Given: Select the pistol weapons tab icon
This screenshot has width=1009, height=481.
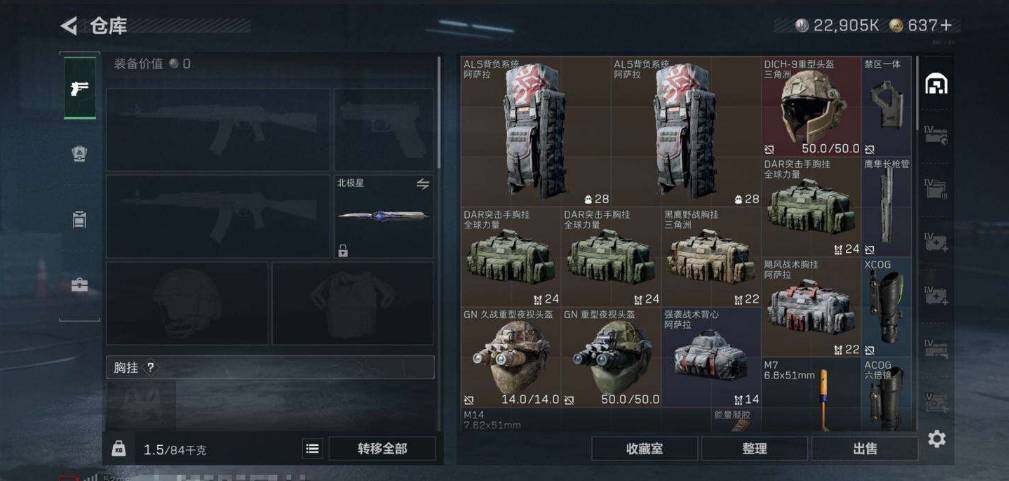Looking at the screenshot, I should tap(80, 88).
